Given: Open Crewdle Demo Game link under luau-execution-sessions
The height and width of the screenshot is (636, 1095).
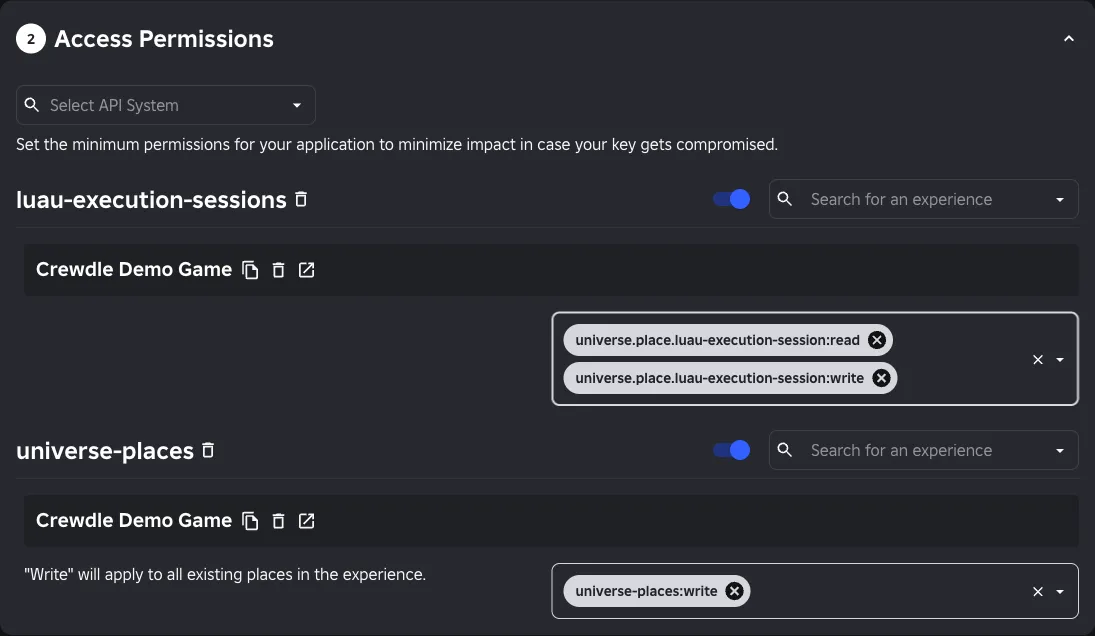Looking at the screenshot, I should 307,269.
